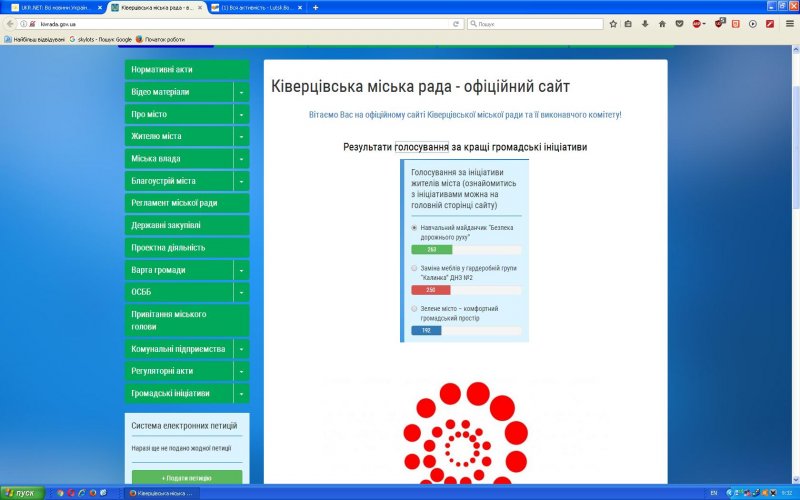The image size is (800, 500).
Task: Click the "Подати петицію" green button
Action: click(186, 478)
